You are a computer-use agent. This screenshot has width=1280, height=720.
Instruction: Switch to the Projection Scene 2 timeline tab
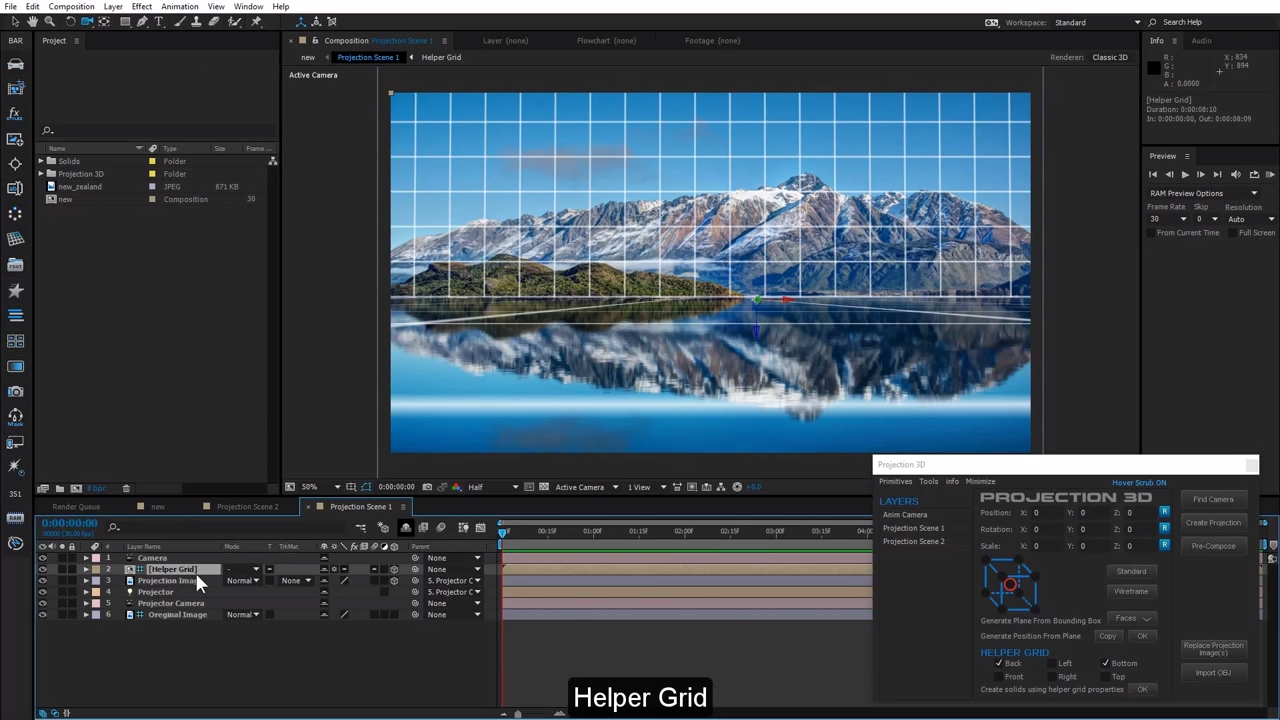[x=247, y=507]
